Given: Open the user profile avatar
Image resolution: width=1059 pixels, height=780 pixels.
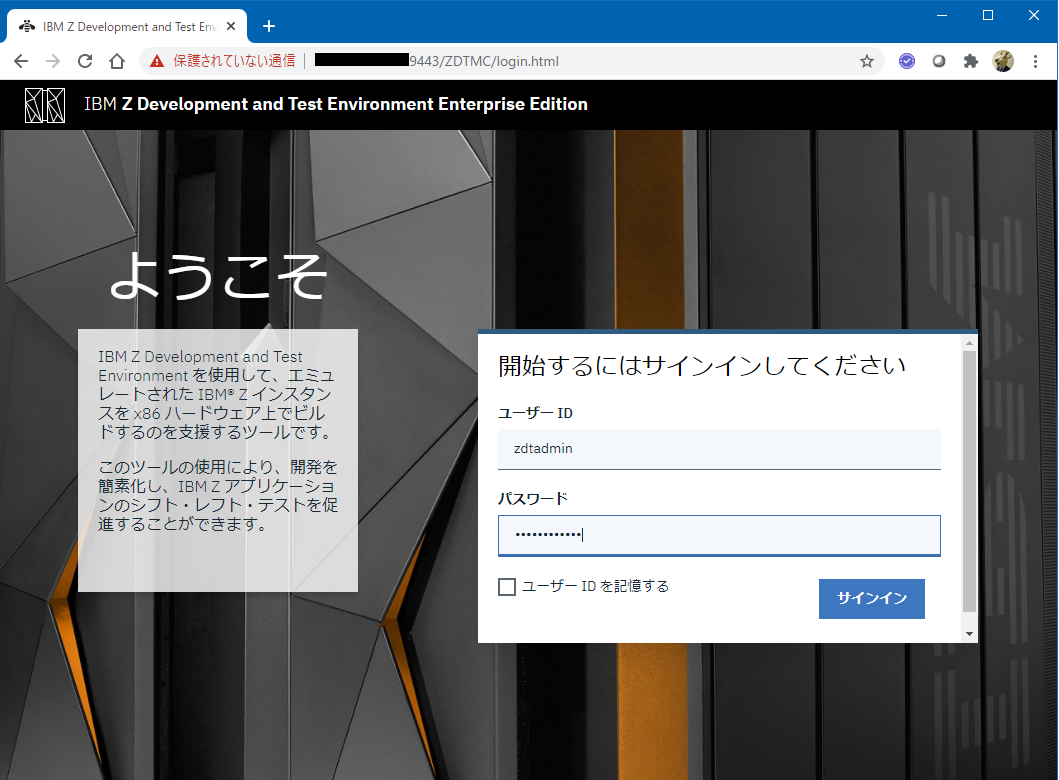Looking at the screenshot, I should click(x=1003, y=61).
